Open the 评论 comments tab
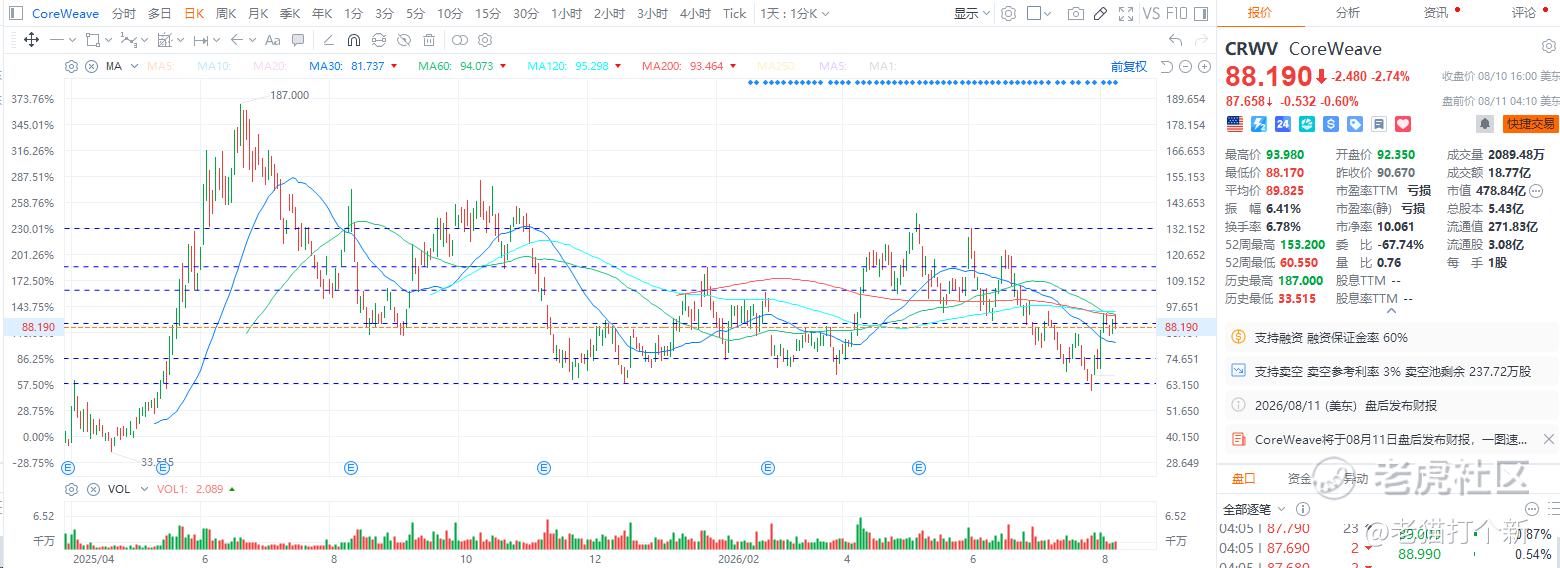 pos(1523,13)
